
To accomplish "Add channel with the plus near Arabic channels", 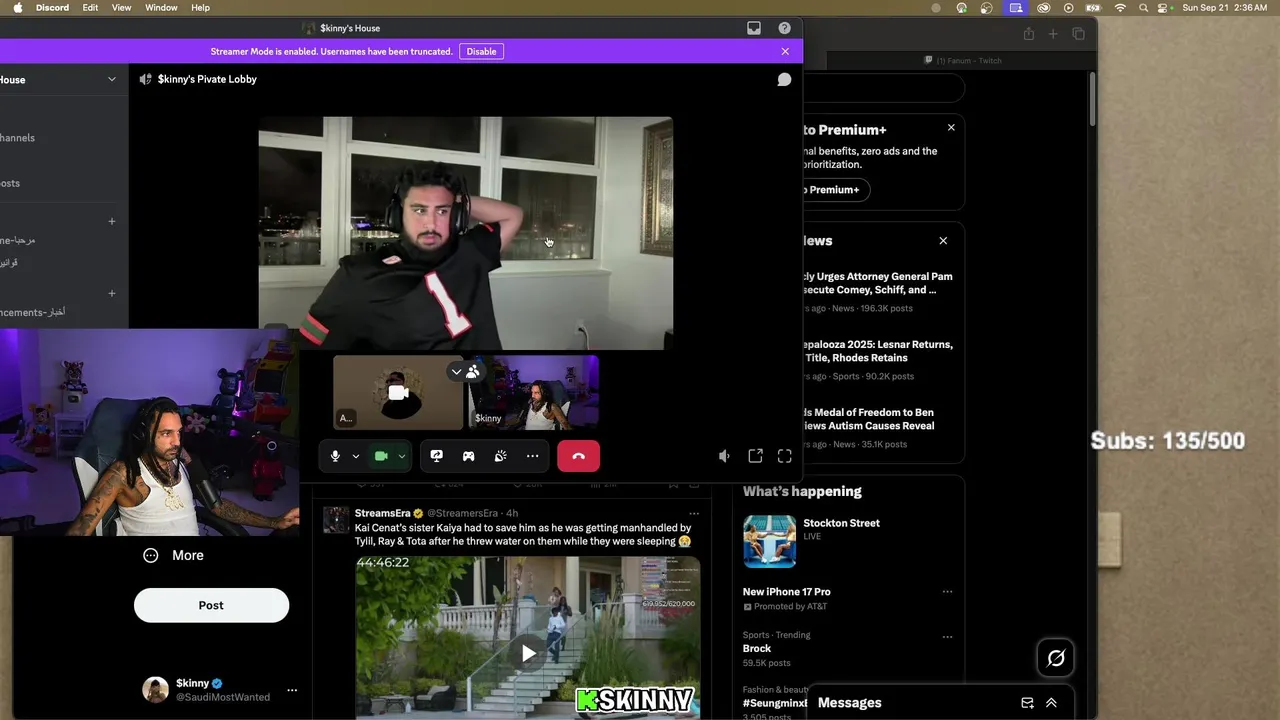I will click(112, 221).
